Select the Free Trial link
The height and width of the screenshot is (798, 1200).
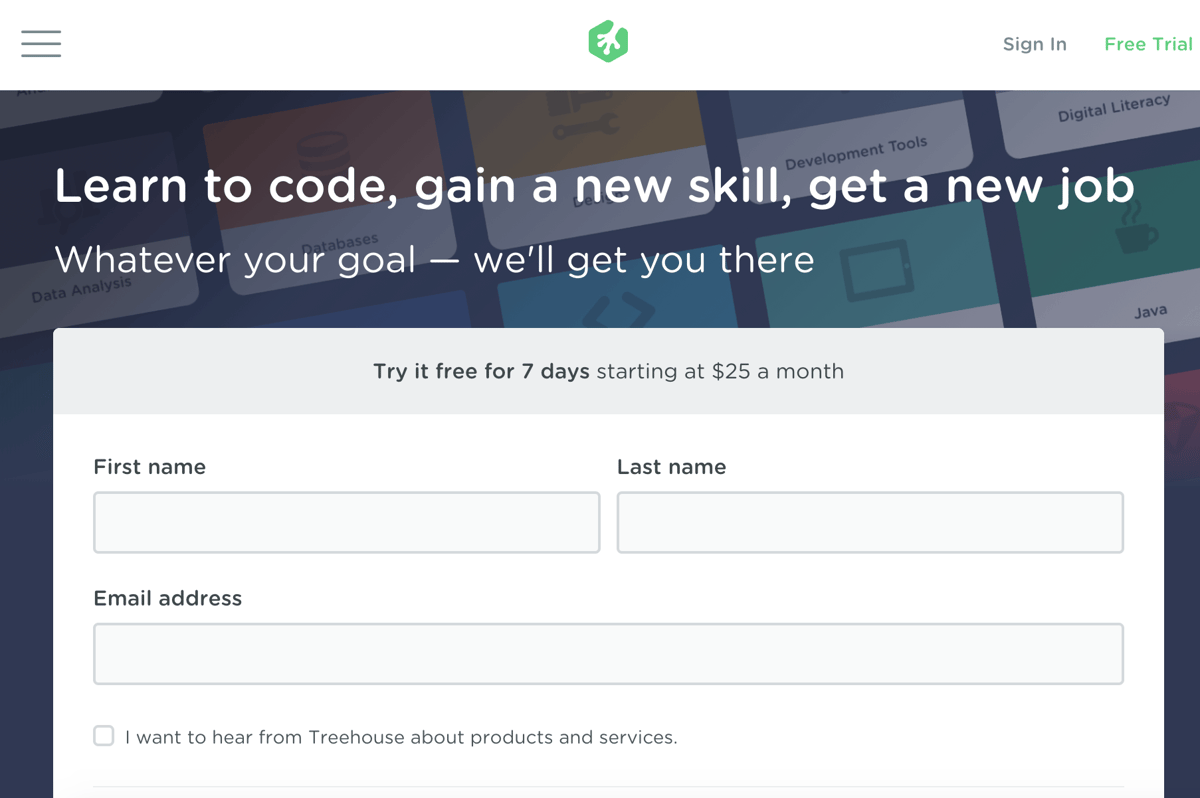(x=1148, y=44)
